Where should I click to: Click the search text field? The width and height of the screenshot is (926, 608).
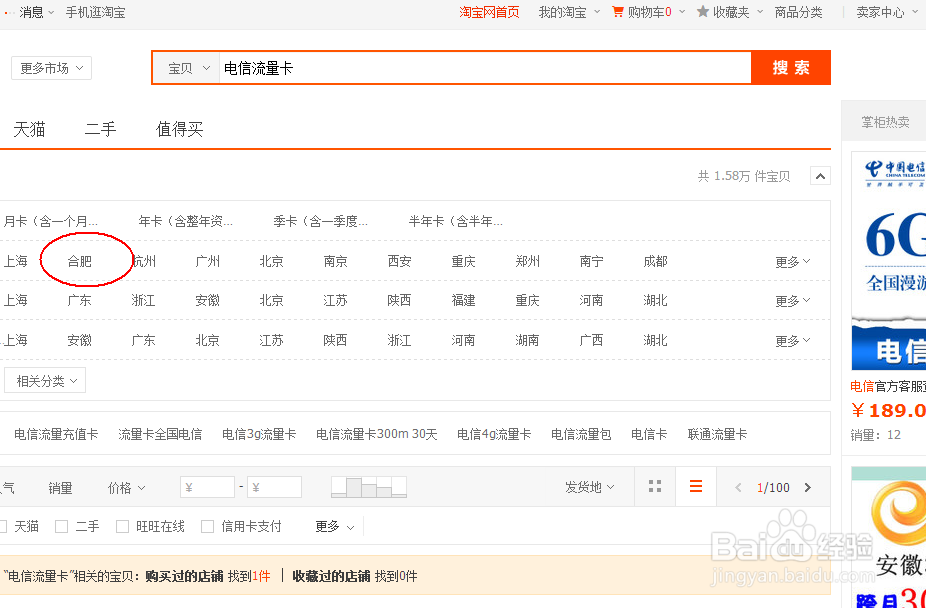point(485,68)
